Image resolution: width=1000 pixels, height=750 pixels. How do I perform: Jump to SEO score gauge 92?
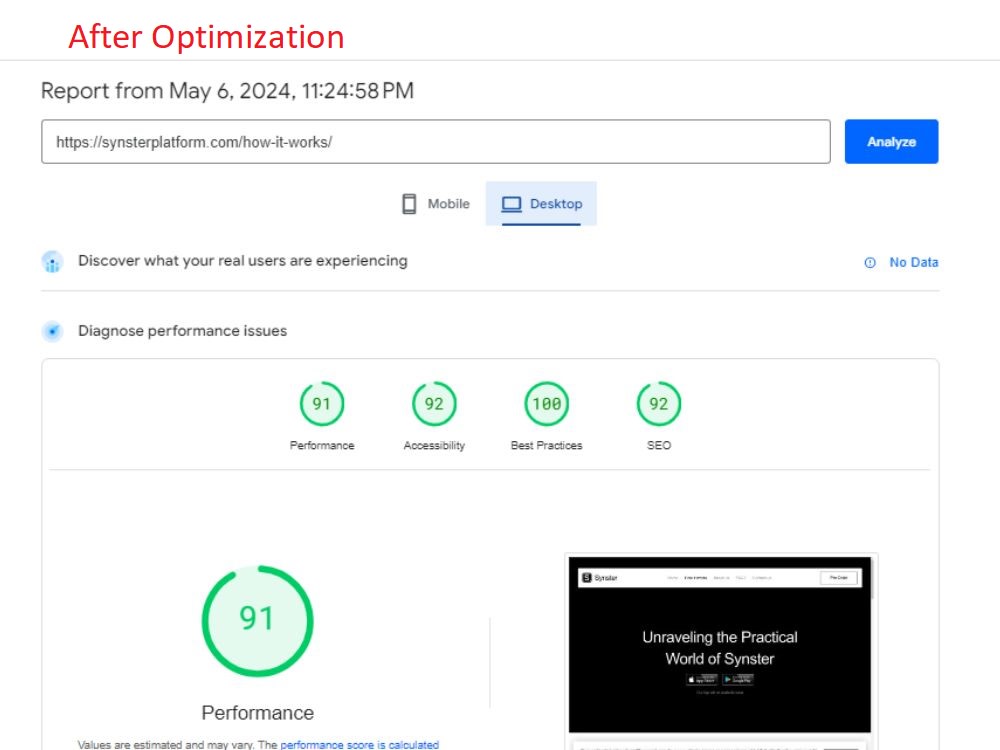(x=659, y=404)
